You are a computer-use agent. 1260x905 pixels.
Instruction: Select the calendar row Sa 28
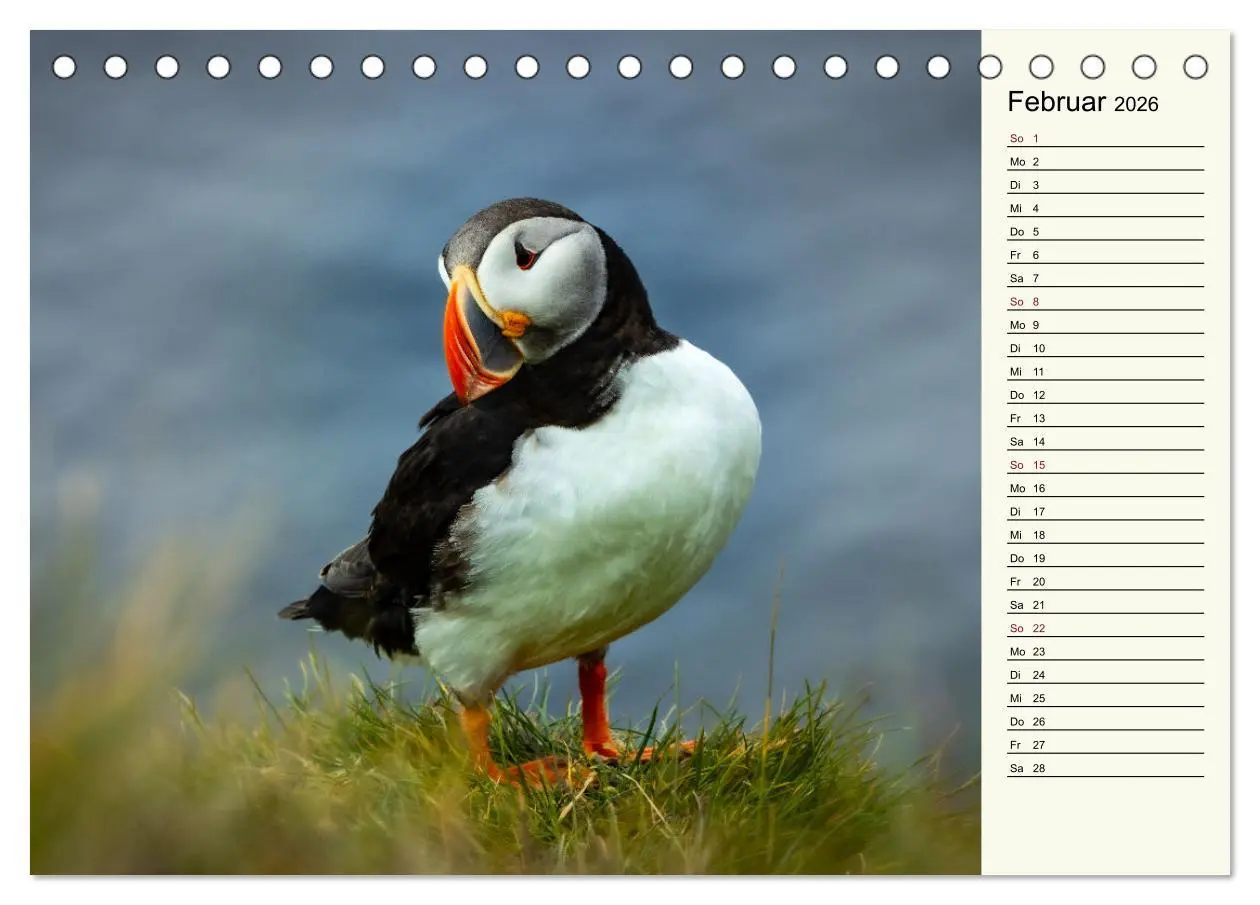point(1105,768)
